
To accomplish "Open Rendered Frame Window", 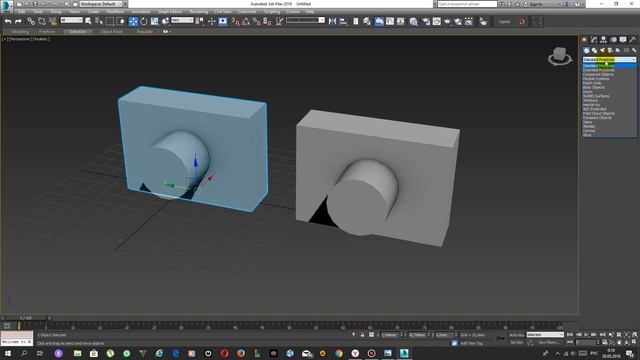I will click(437, 21).
